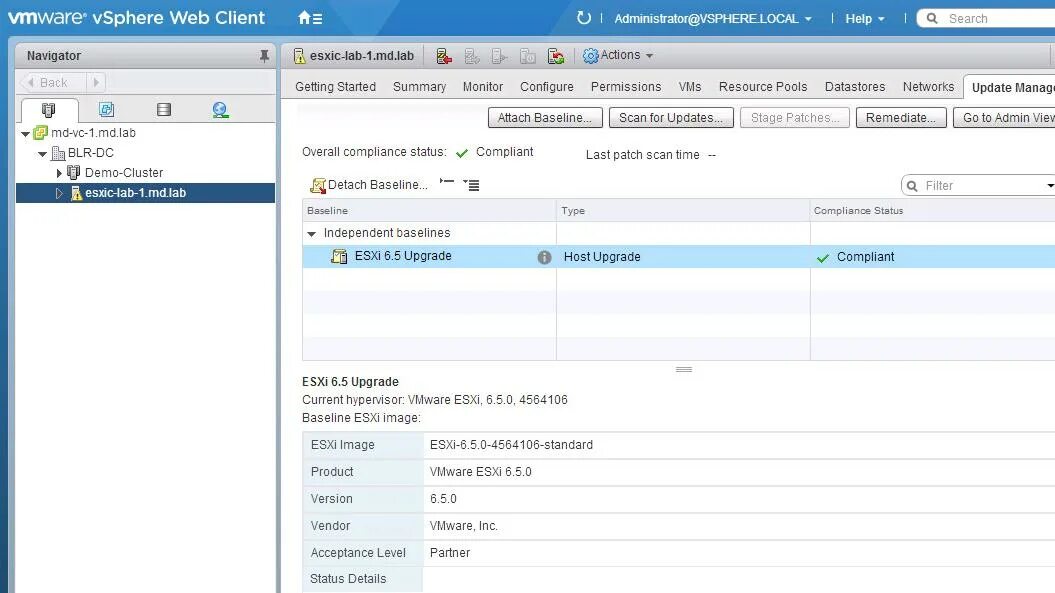The height and width of the screenshot is (593, 1055).
Task: Open the Actions dropdown menu
Action: (x=618, y=55)
